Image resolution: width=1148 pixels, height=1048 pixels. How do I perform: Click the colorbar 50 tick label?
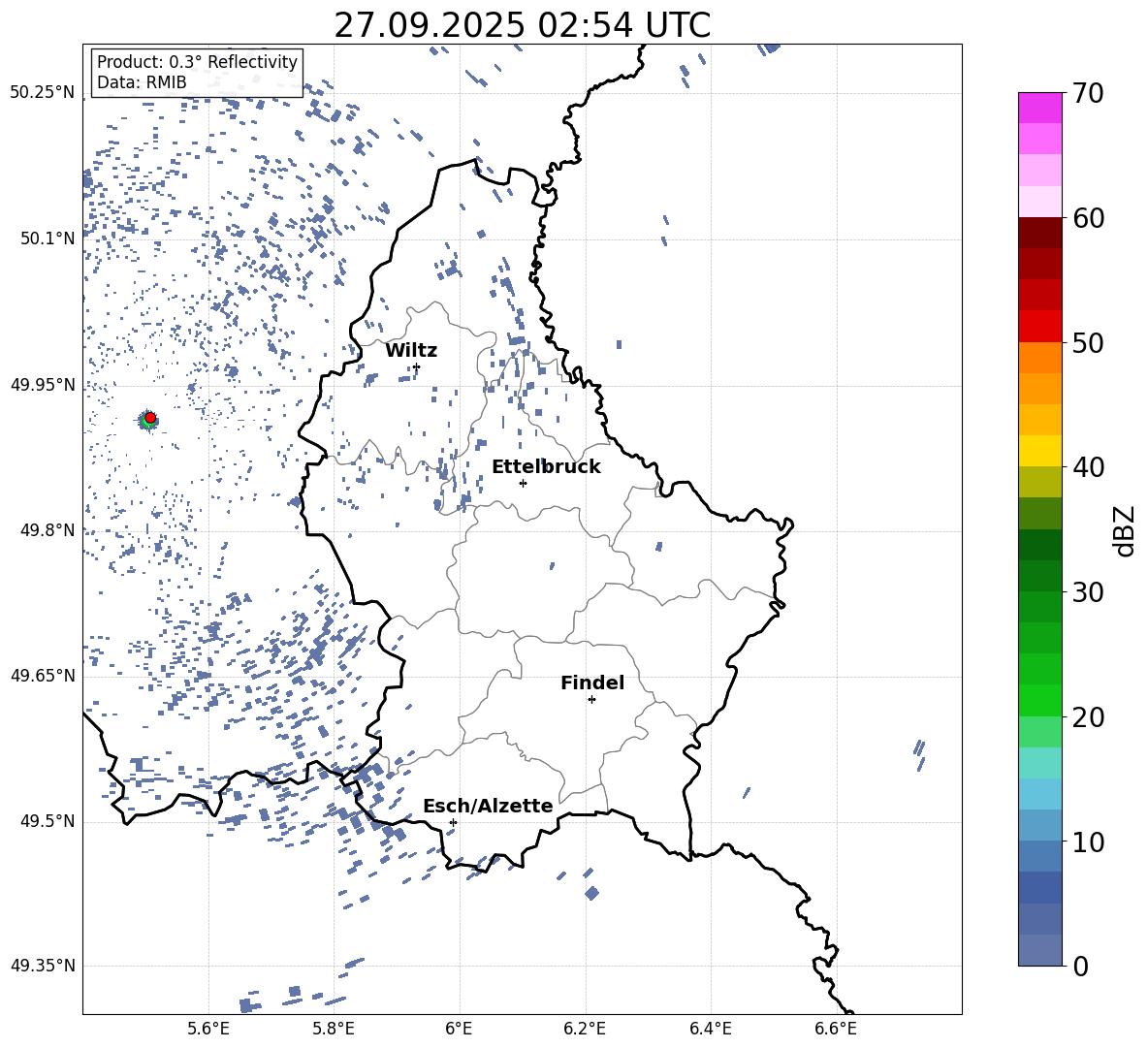click(x=1089, y=342)
